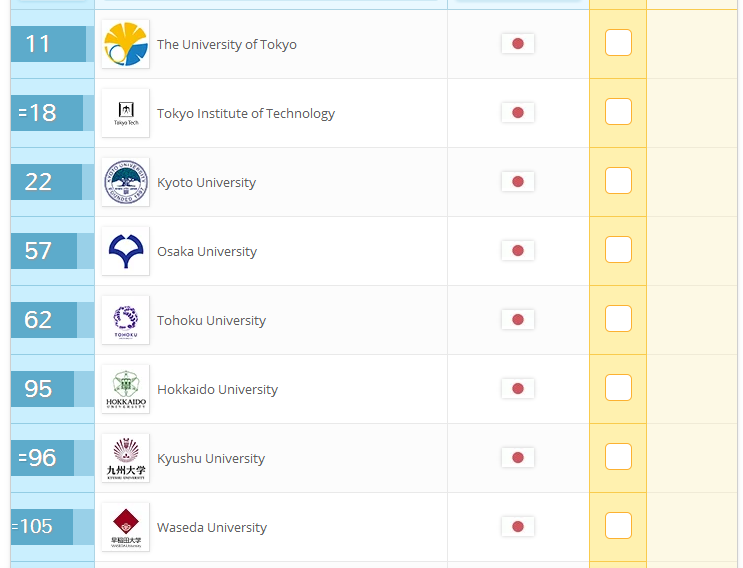
Task: Open the Kyoto University crest logo
Action: tap(125, 182)
